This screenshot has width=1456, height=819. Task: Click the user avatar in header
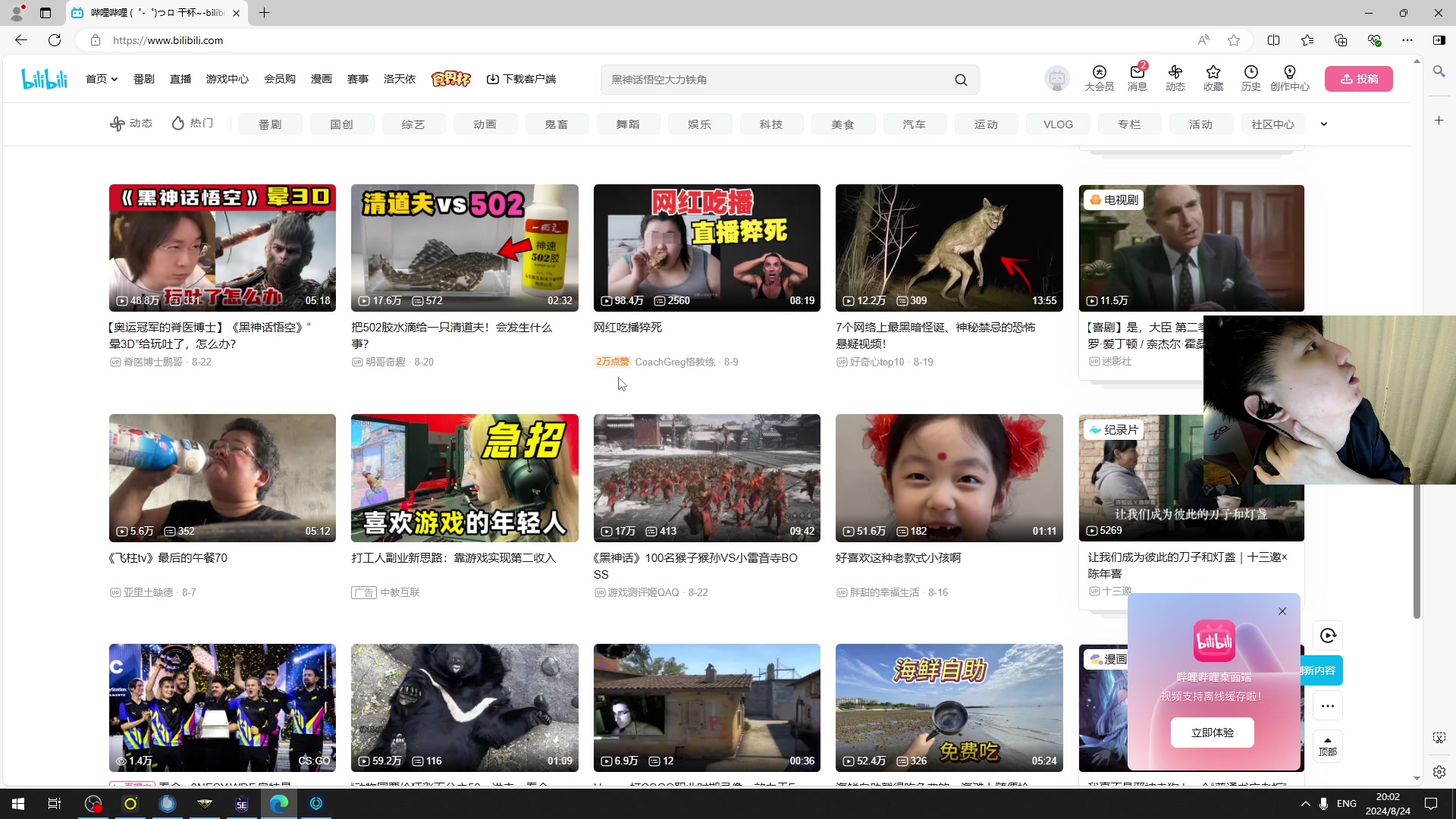(1056, 79)
